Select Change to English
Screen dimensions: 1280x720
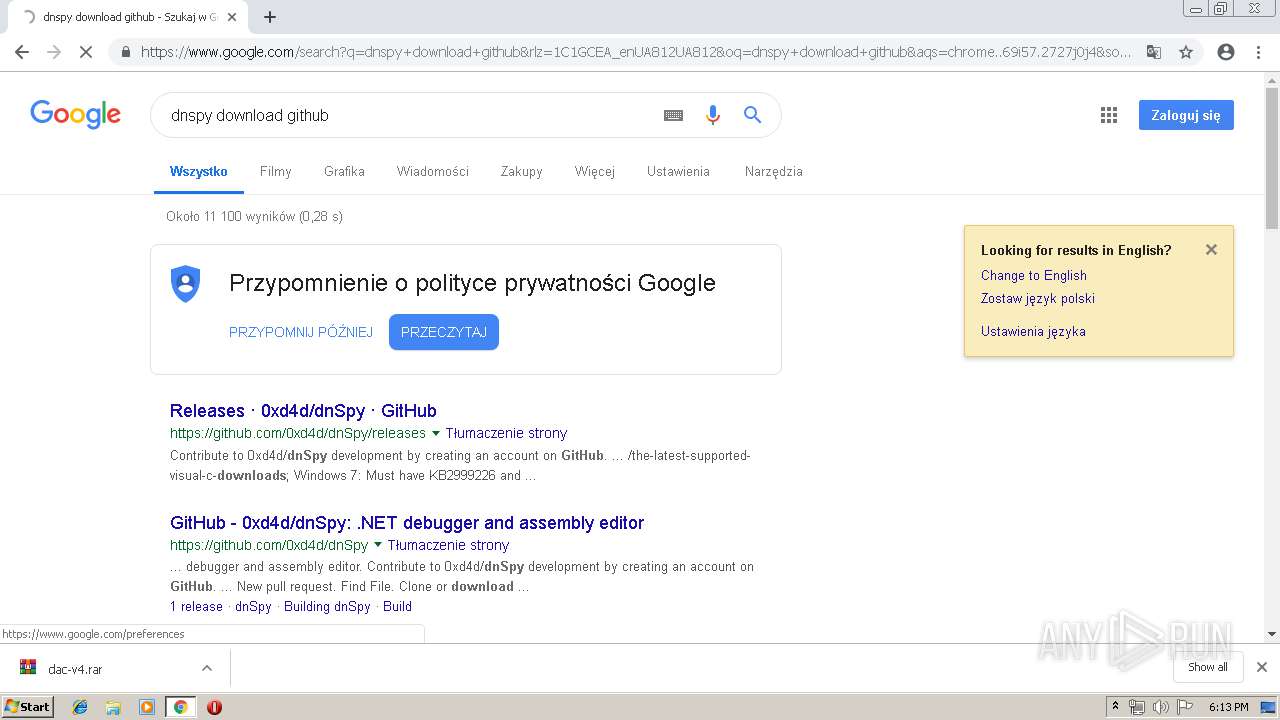tap(1034, 275)
